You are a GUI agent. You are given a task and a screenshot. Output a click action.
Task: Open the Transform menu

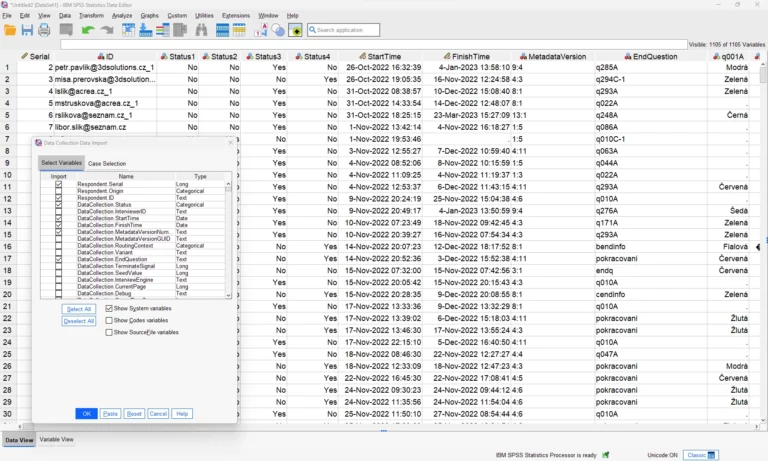point(91,16)
